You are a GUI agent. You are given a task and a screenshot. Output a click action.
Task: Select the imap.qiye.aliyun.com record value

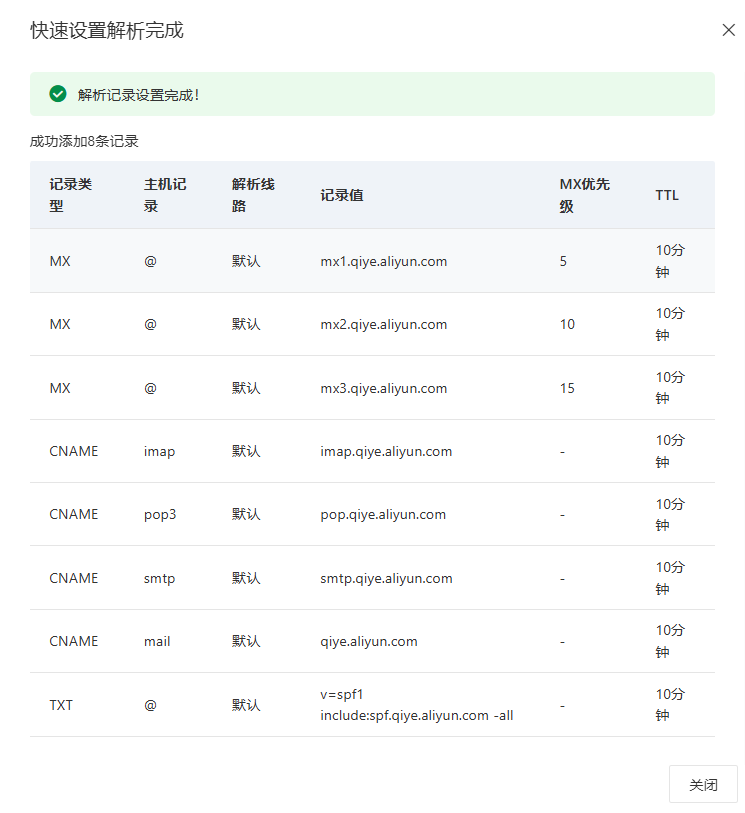(x=386, y=452)
